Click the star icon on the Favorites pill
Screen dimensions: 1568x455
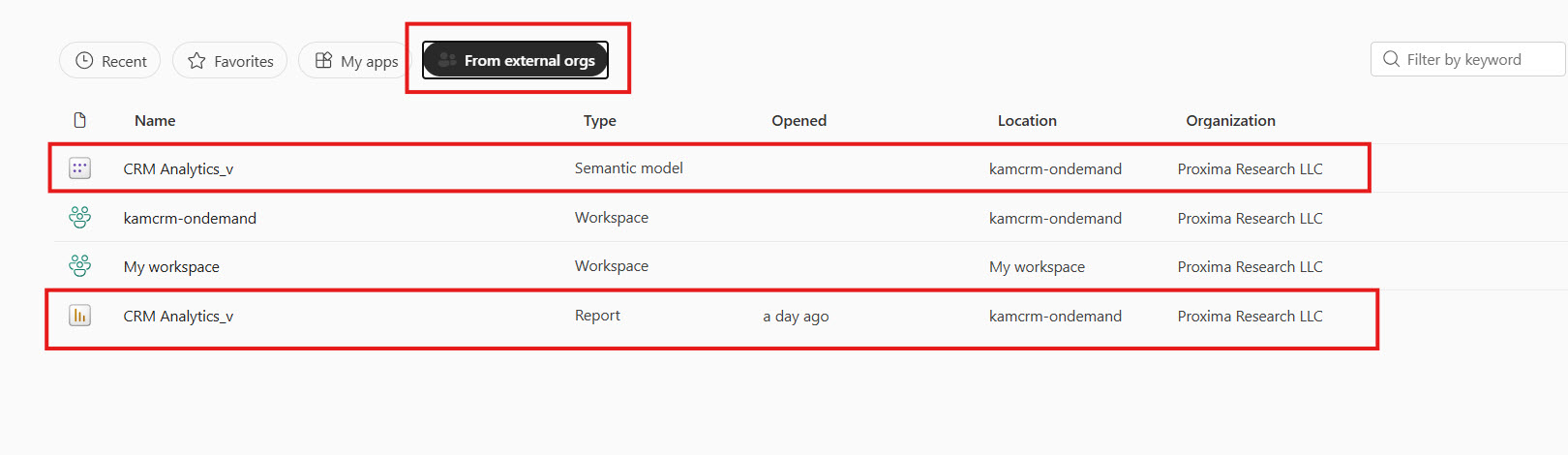pyautogui.click(x=196, y=61)
